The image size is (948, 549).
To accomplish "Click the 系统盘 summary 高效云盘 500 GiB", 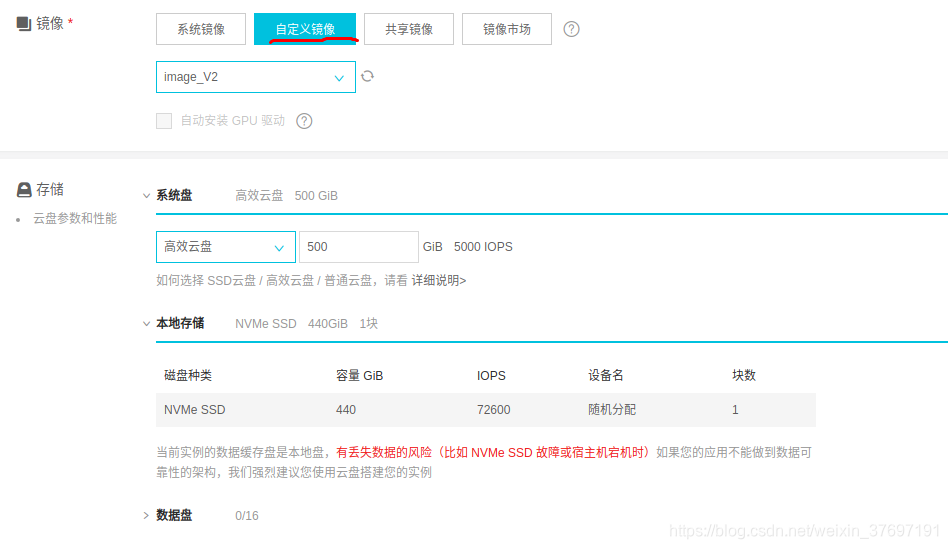I will pyautogui.click(x=287, y=196).
